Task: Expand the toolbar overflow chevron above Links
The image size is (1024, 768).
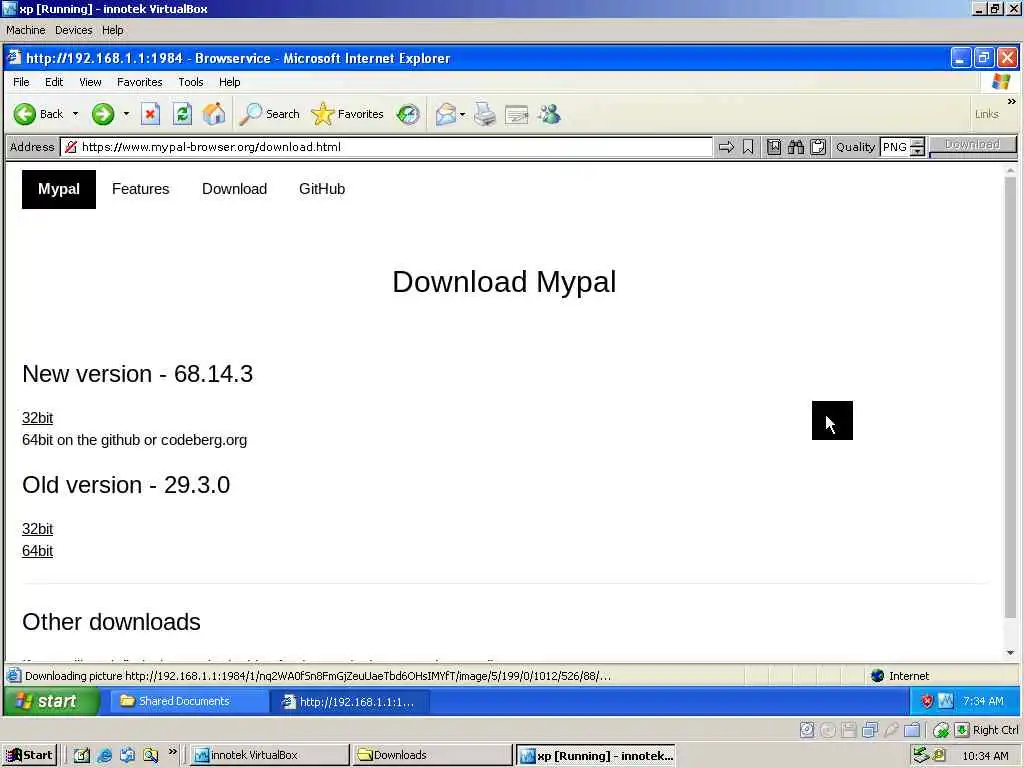Action: pos(1011,101)
